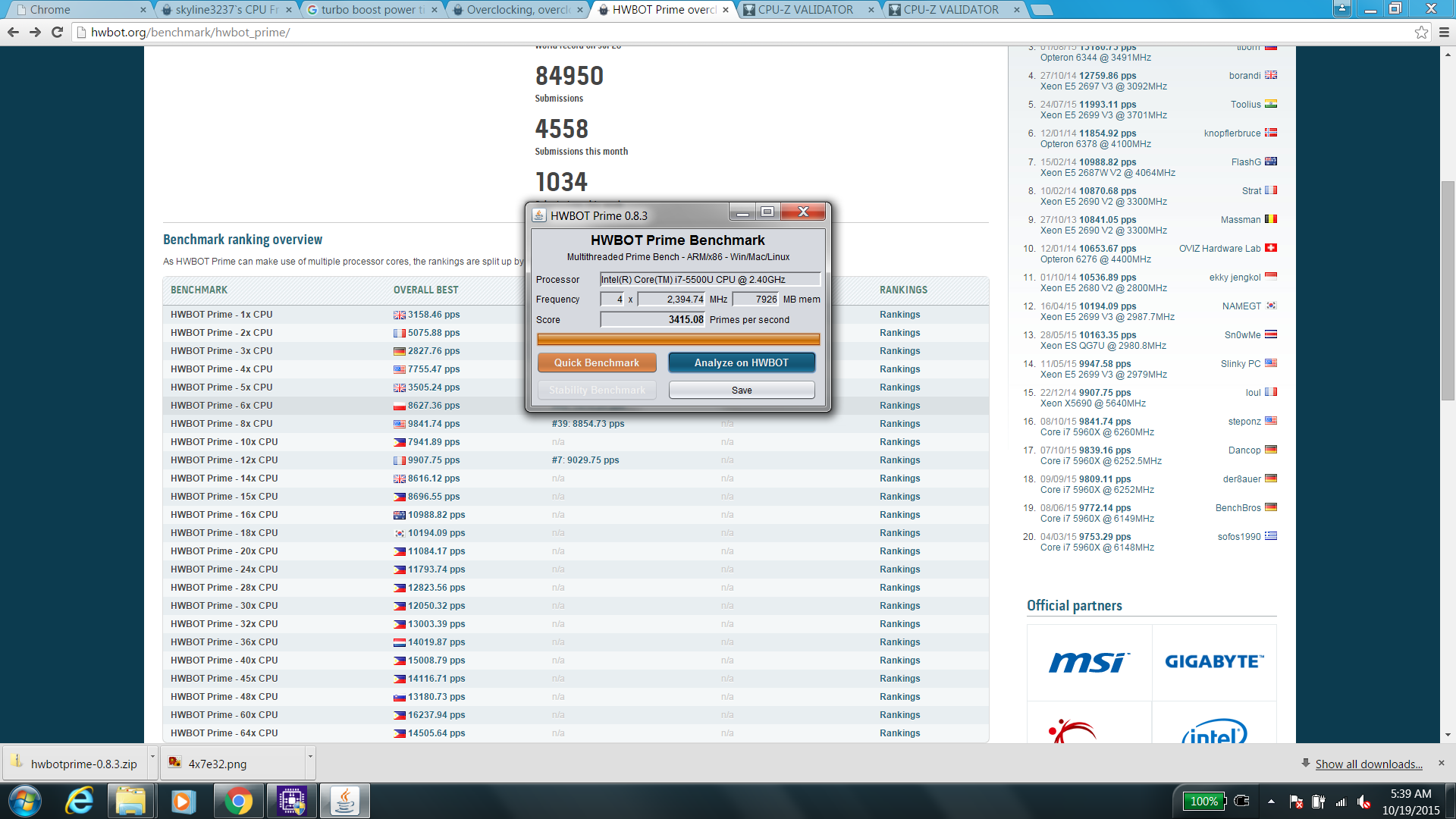Start the Quick Benchmark
1456x819 pixels.
(x=597, y=362)
